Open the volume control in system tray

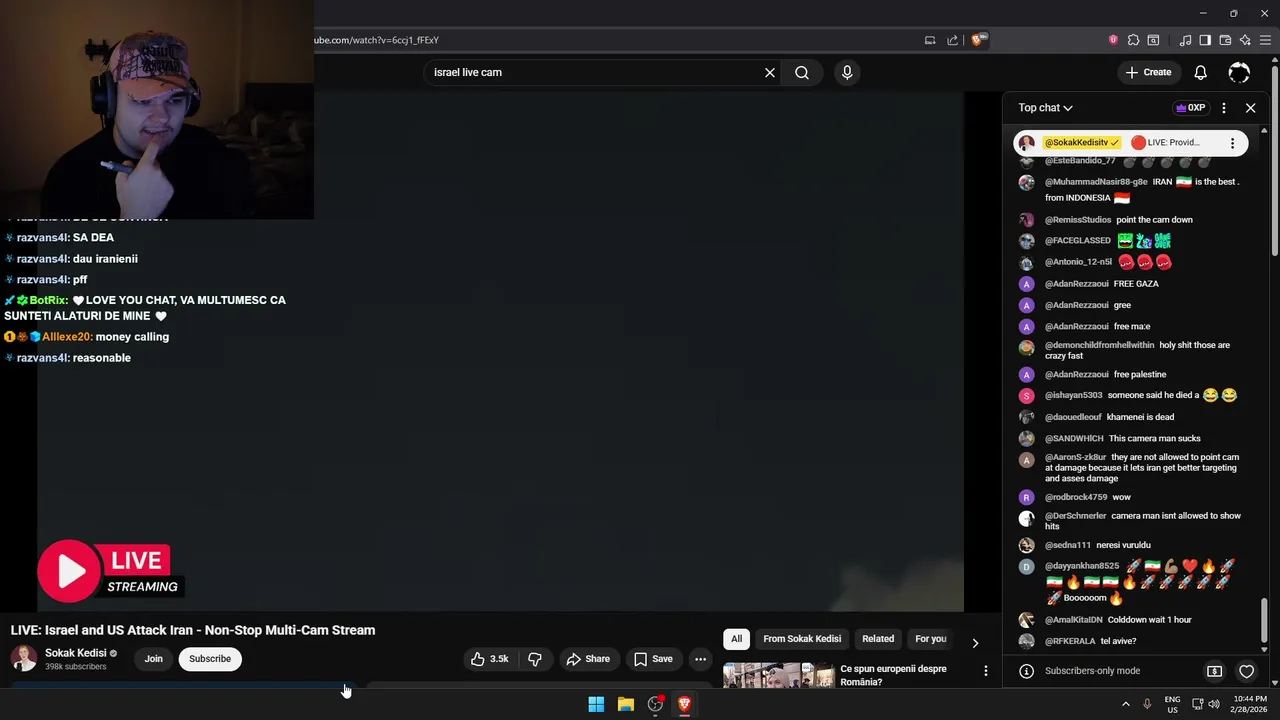[x=1213, y=704]
